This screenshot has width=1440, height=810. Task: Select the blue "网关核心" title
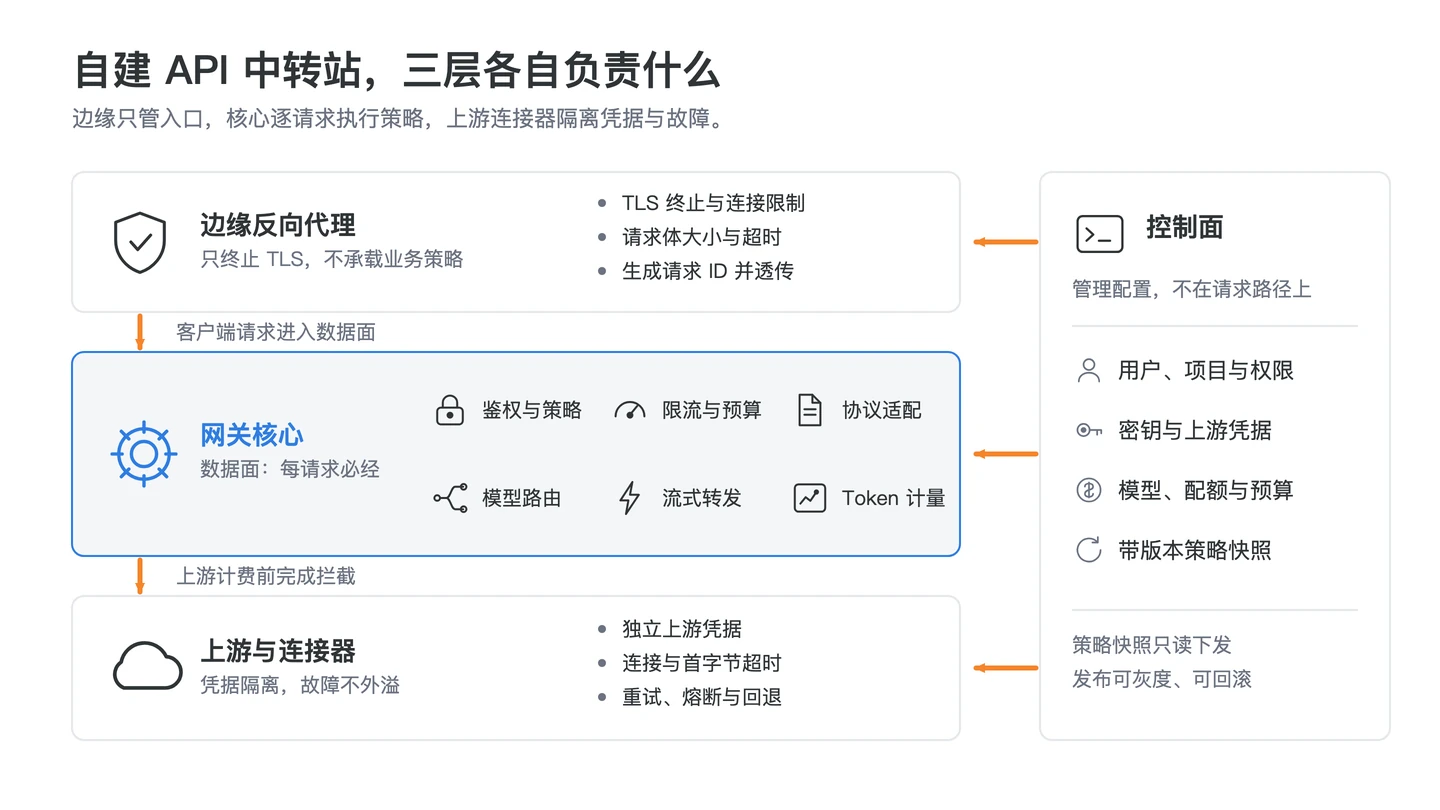coord(252,436)
